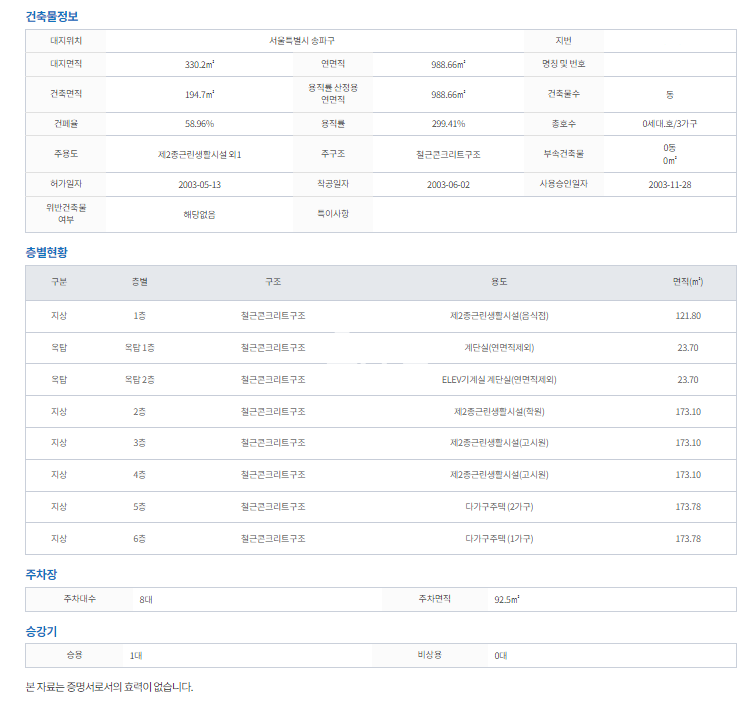
Task: Click the ELEV기계실 rooftop row usage
Action: click(499, 380)
